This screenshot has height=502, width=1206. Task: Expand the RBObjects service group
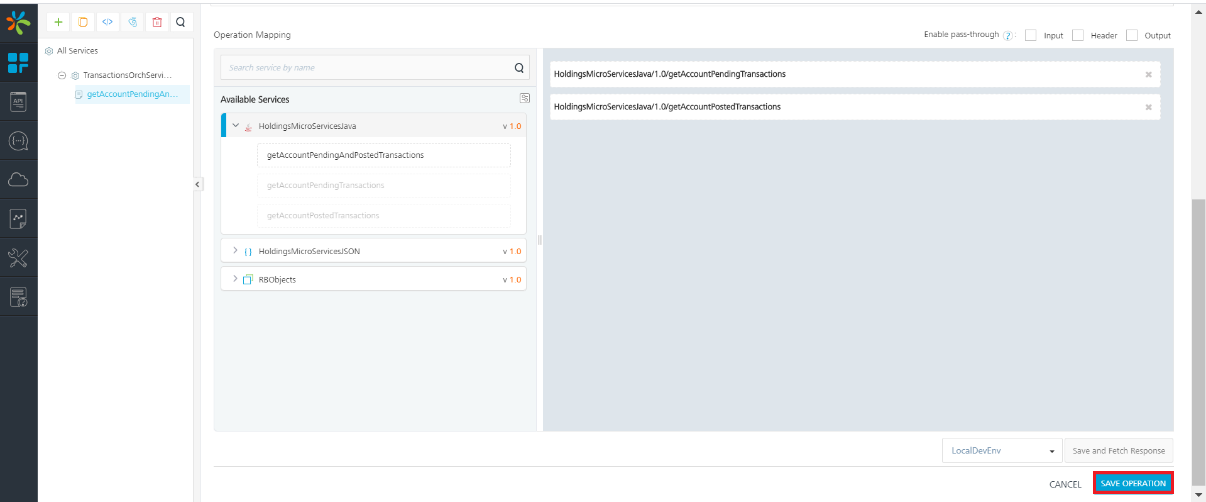click(235, 279)
